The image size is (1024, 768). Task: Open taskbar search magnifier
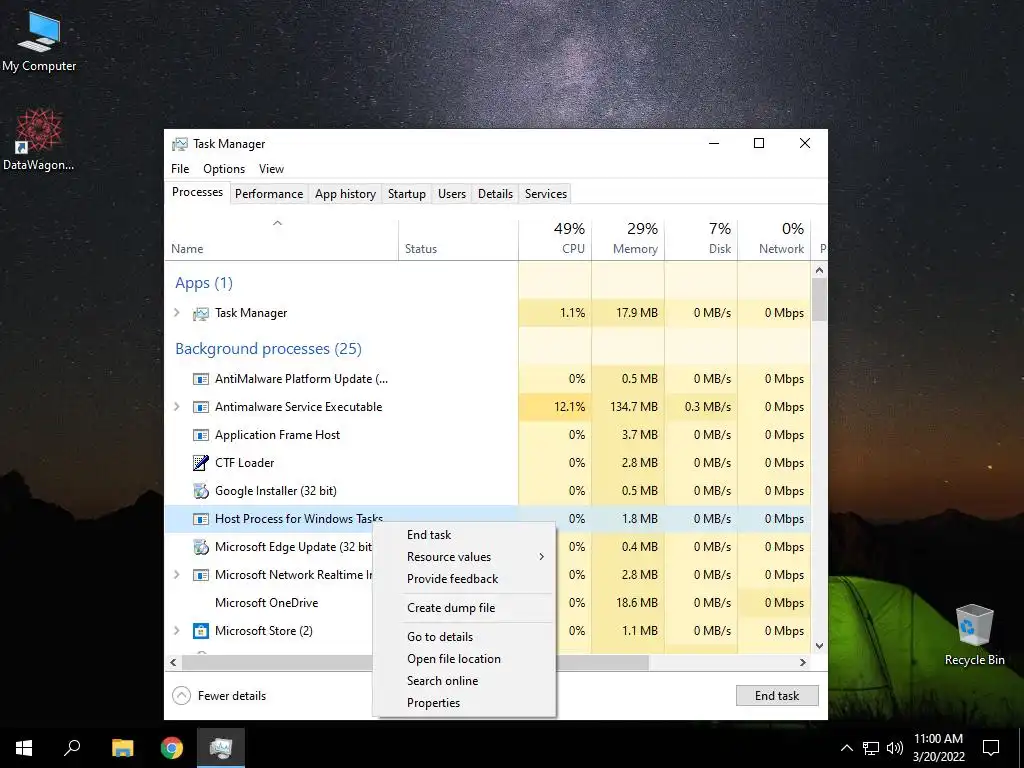pyautogui.click(x=72, y=748)
